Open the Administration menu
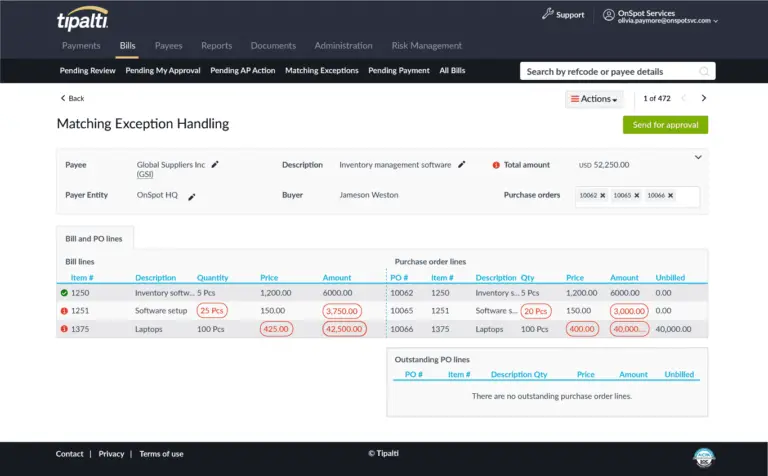The height and width of the screenshot is (476, 768). 343,46
